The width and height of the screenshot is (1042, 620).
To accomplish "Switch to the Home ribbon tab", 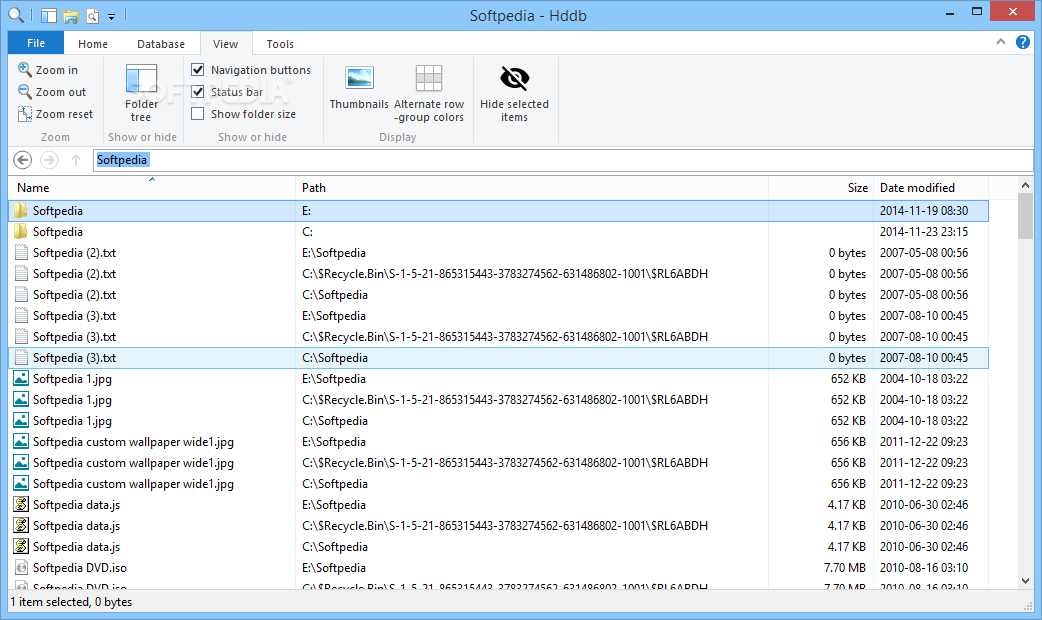I will click(93, 44).
